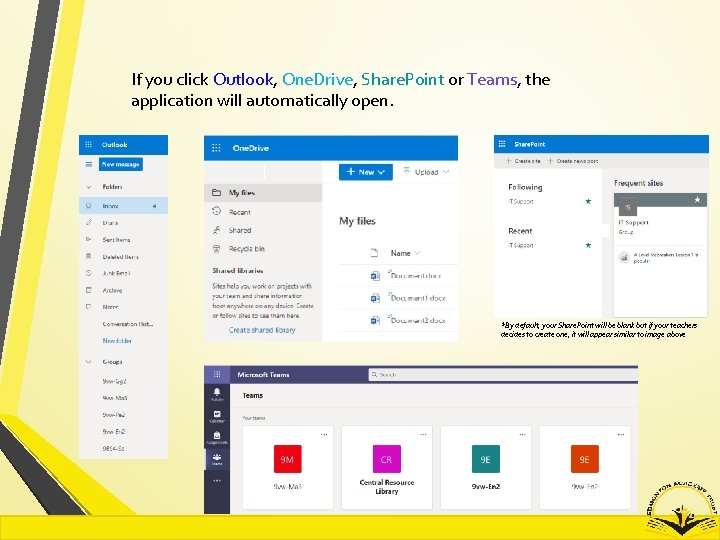720x540 pixels.
Task: Open the app launcher in Outlook header
Action: (89, 145)
